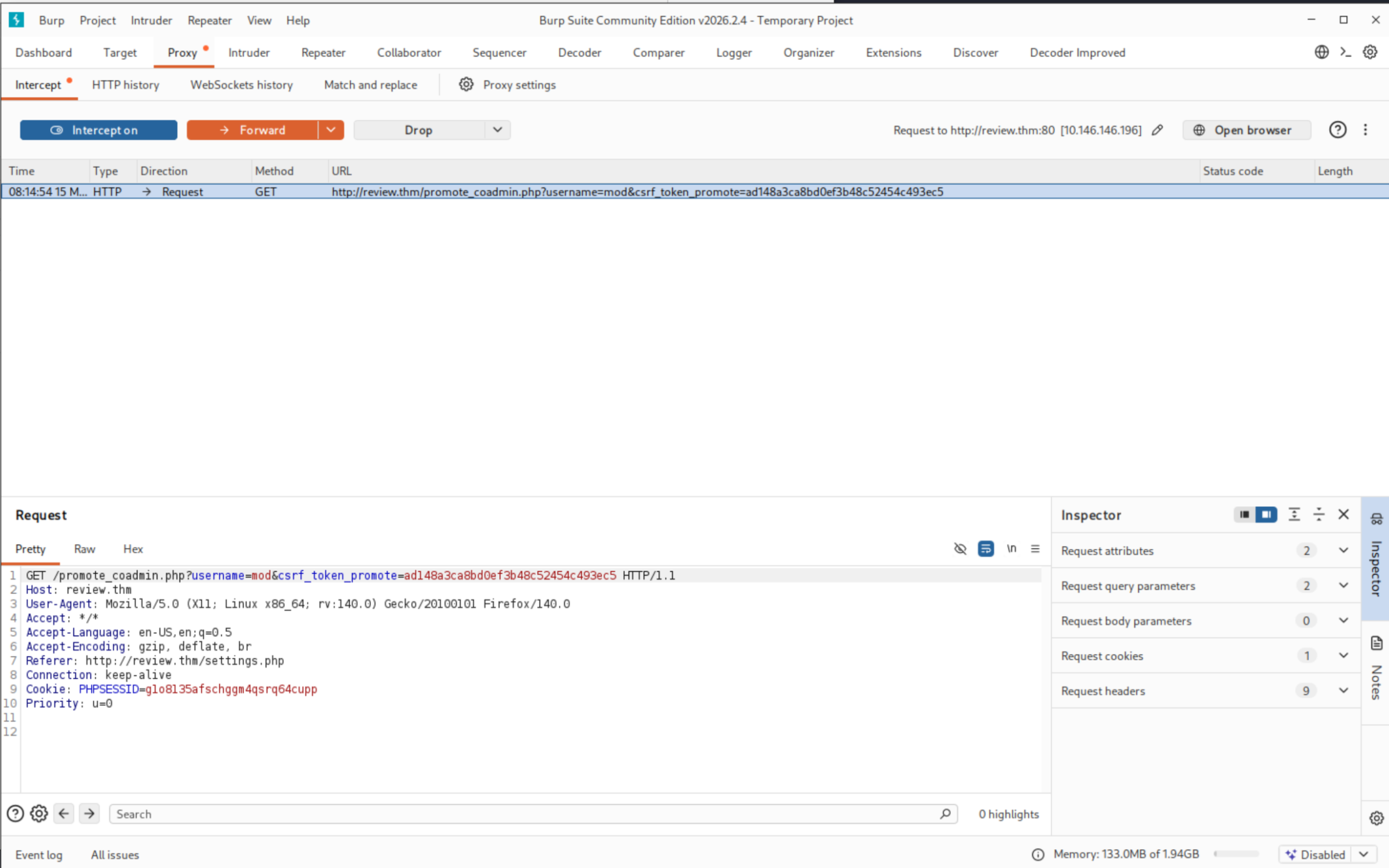Click the Request editor help icon at the bottom left
The height and width of the screenshot is (868, 1389).
pos(15,813)
